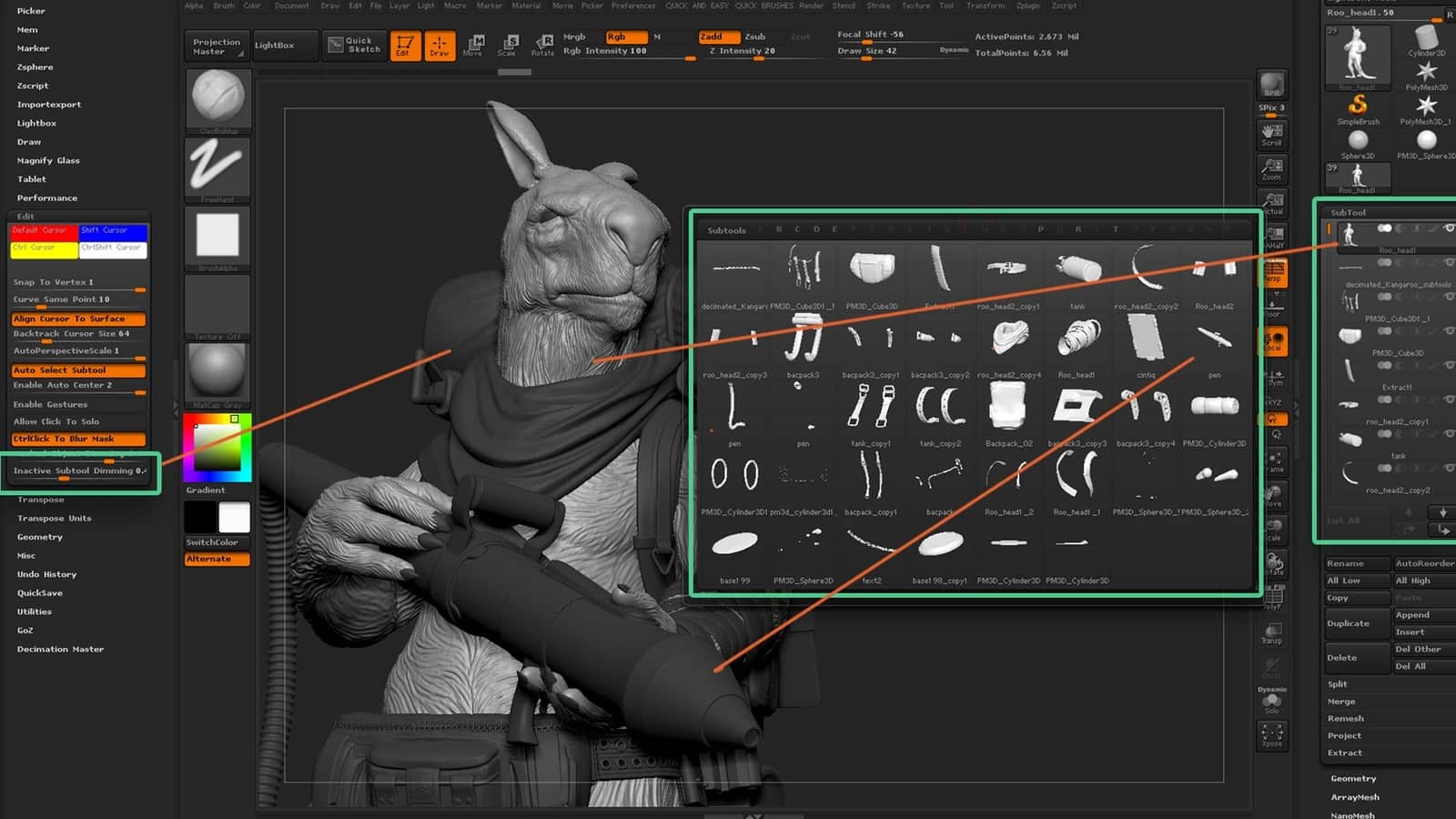Click the Duplicate button in the SubTool panel
Viewport: 1456px width, 819px height.
click(1349, 622)
